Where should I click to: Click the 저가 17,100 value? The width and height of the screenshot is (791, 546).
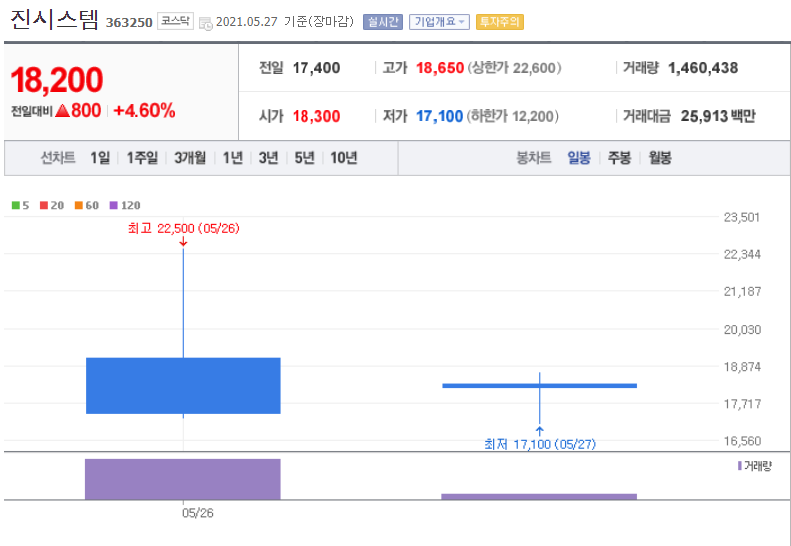click(x=439, y=116)
